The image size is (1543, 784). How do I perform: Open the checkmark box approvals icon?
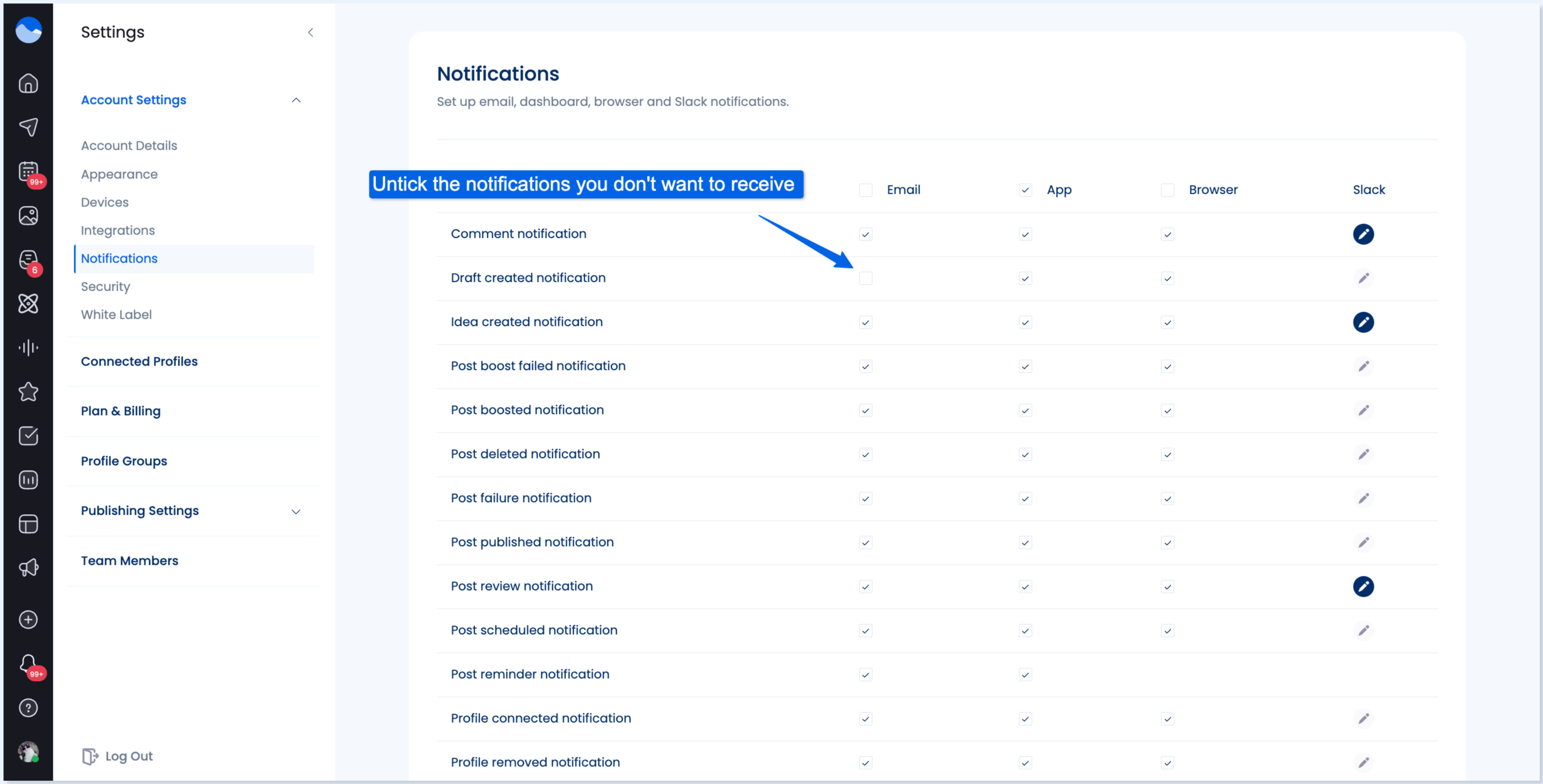click(x=28, y=435)
